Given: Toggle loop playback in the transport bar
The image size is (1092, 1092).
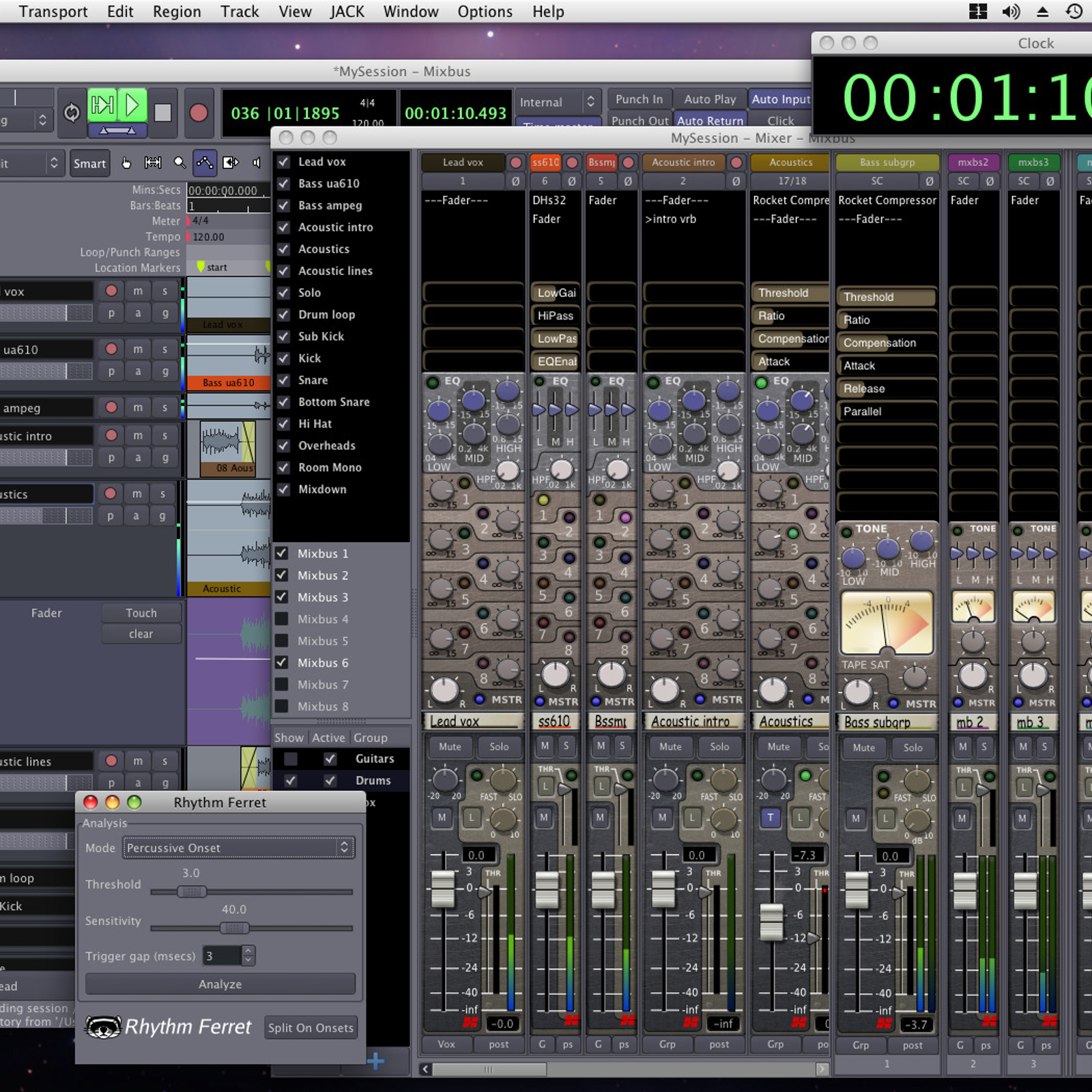Looking at the screenshot, I should coord(72,113).
